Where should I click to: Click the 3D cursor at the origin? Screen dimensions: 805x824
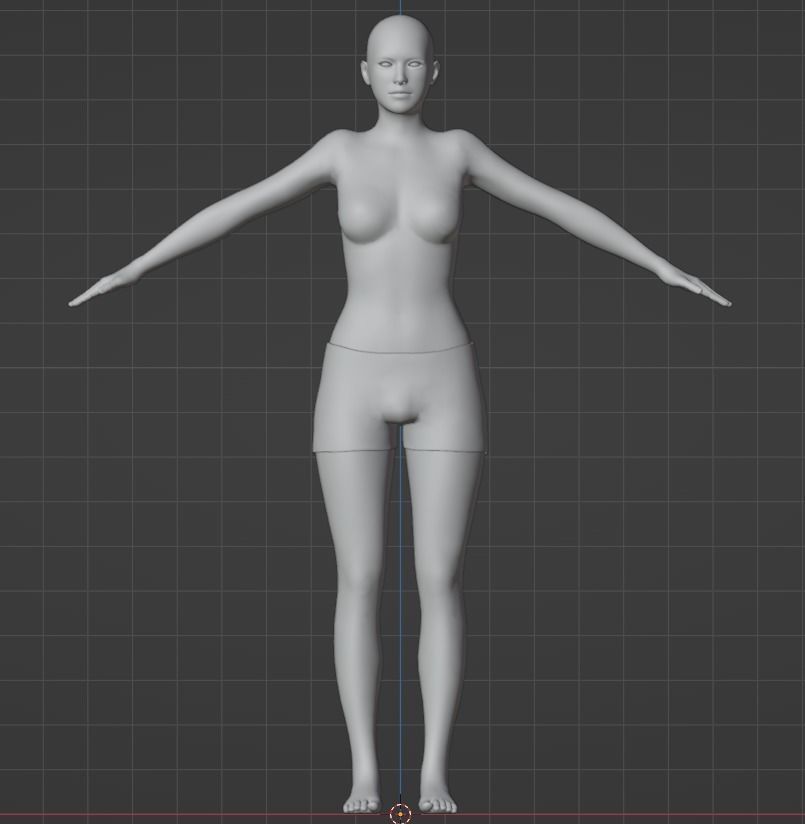(400, 814)
